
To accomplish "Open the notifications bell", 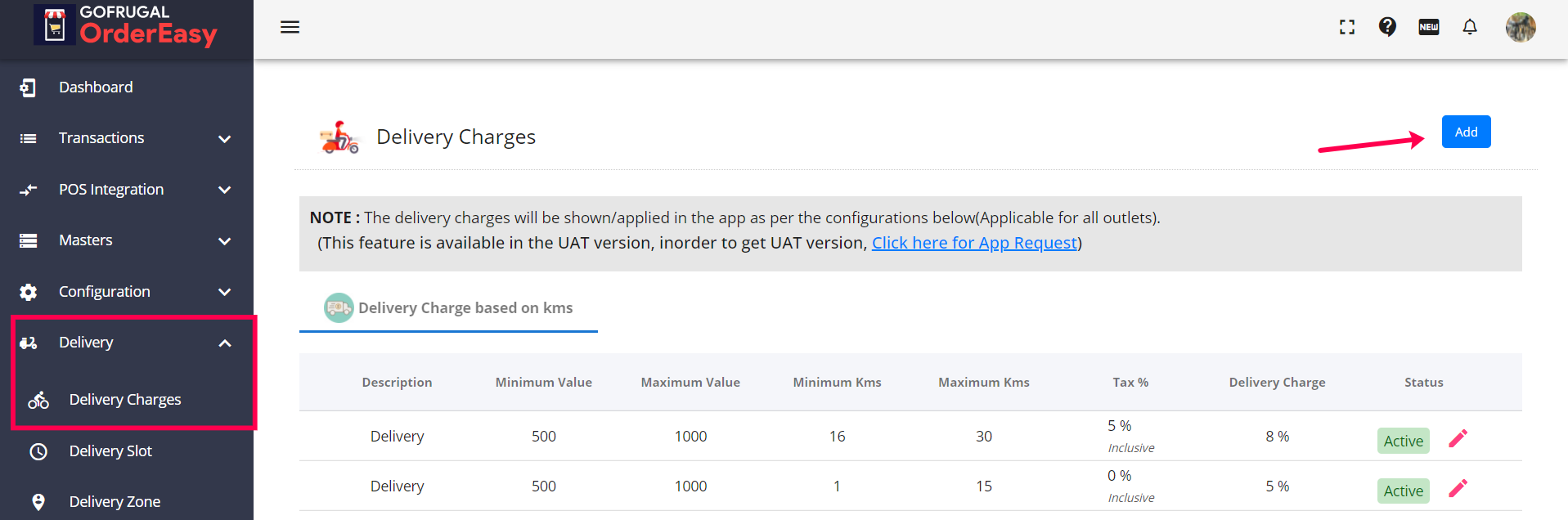I will pos(1470,27).
